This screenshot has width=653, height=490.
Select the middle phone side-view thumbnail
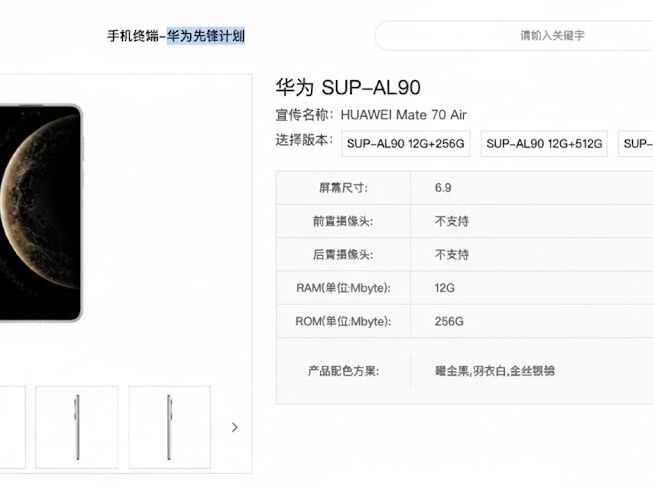77,427
